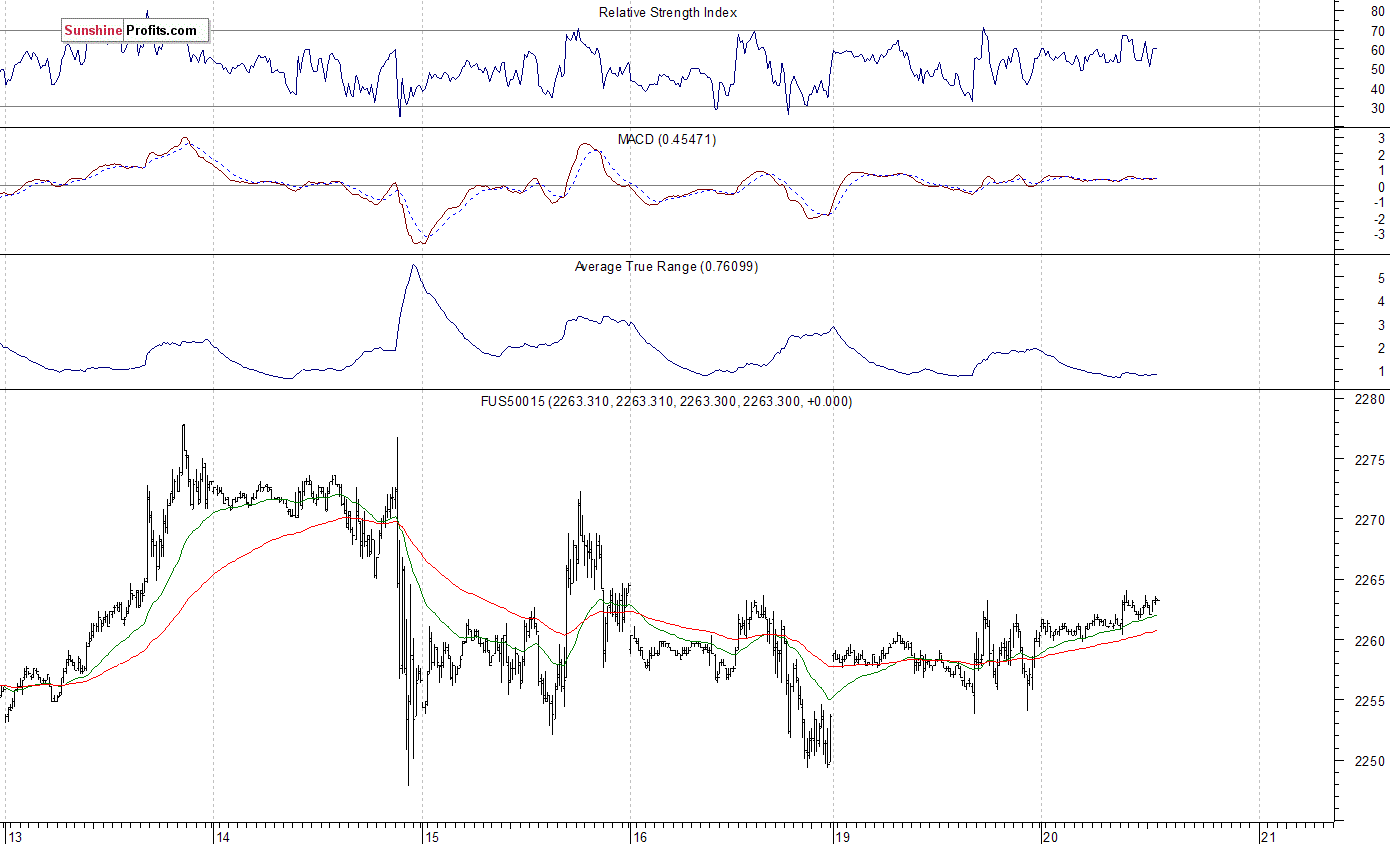Screen dimensions: 1390x844
Task: Click the MACD scale label 0
Action: (1381, 187)
